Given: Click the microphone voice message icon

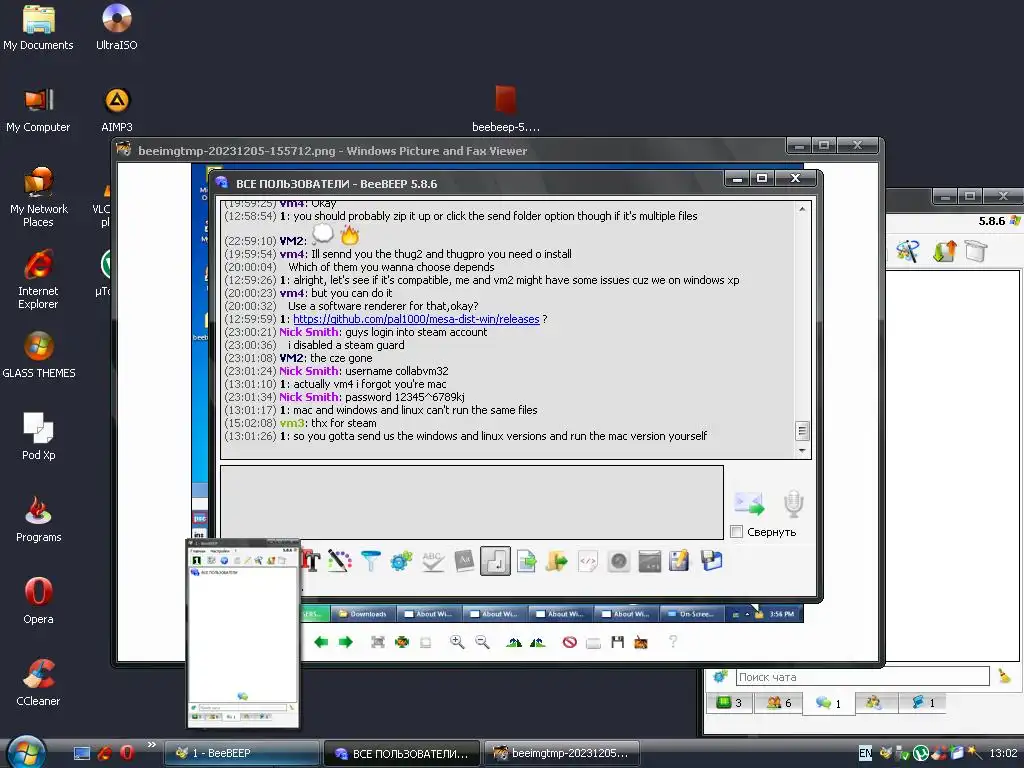Looking at the screenshot, I should (x=793, y=504).
